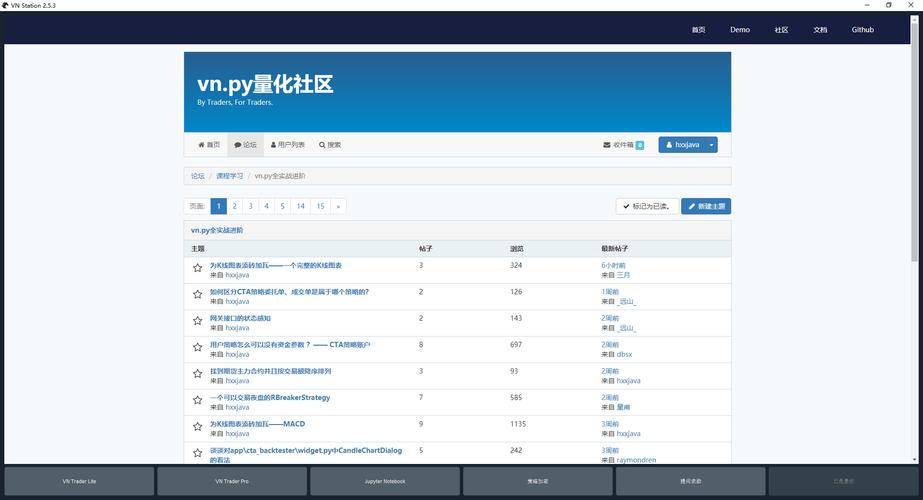Viewport: 923px width, 500px height.
Task: Star the RBreakerStrategy topic
Action: (197, 400)
